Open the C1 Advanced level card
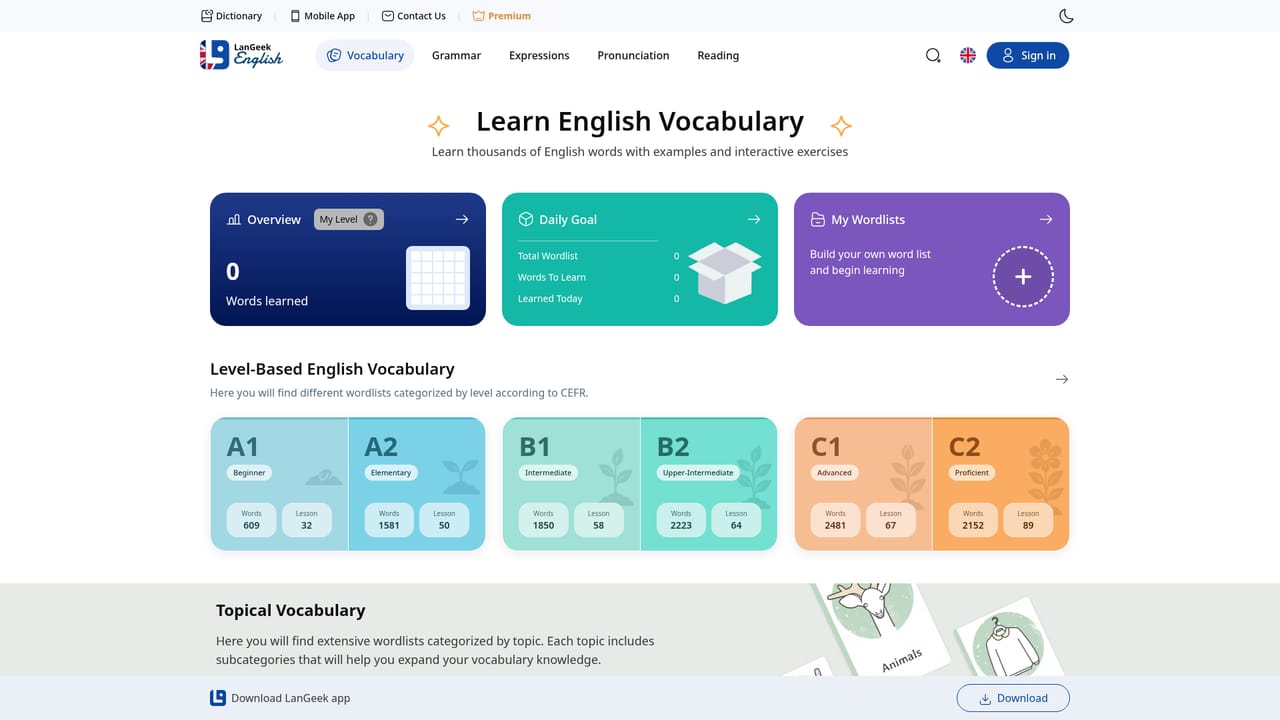 click(x=863, y=484)
